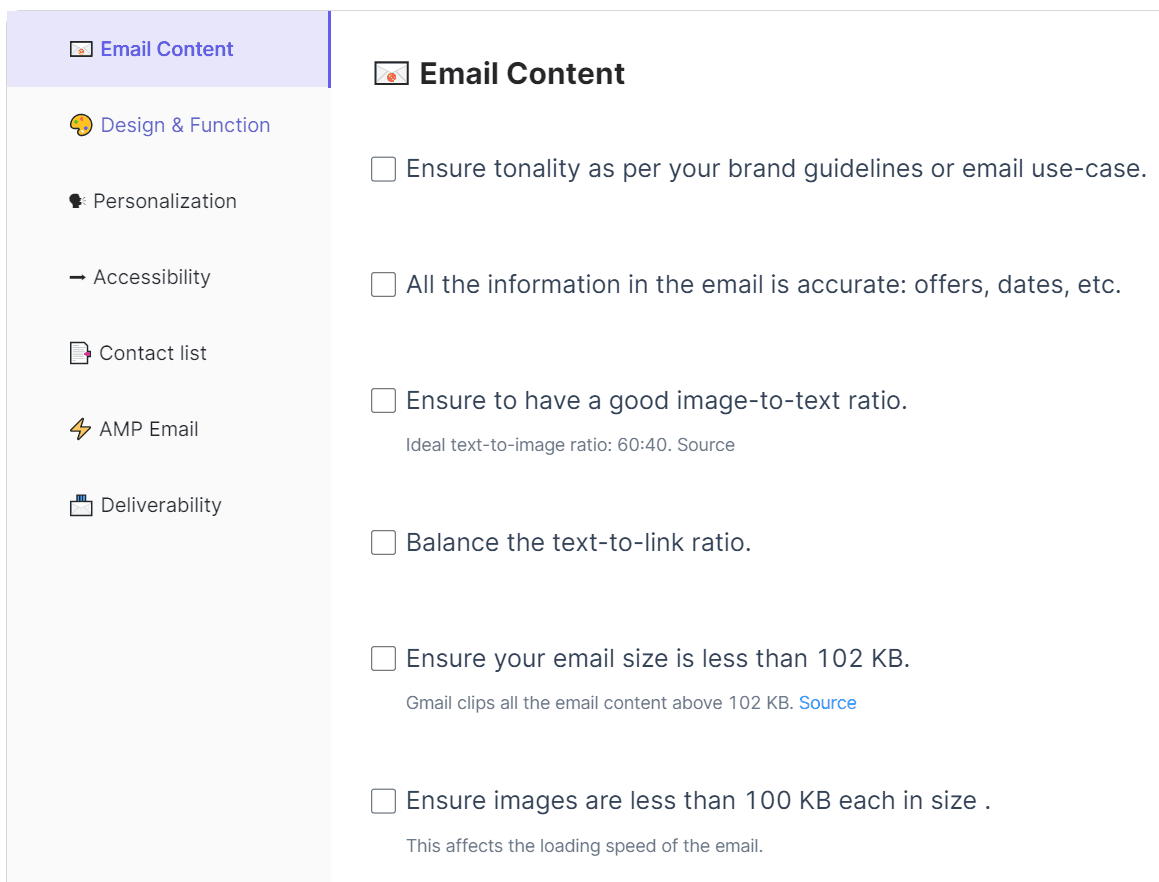Select the Deliverability sidebar item

pyautogui.click(x=161, y=505)
